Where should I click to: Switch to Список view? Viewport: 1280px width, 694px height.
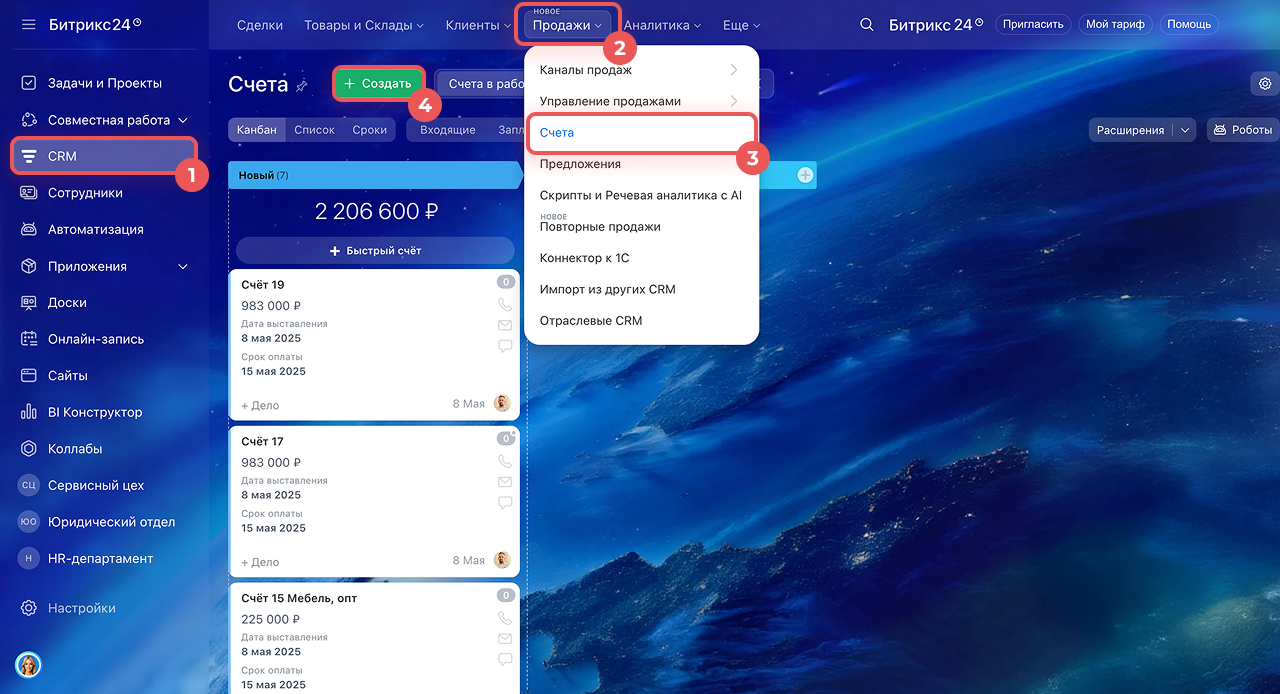(x=314, y=130)
